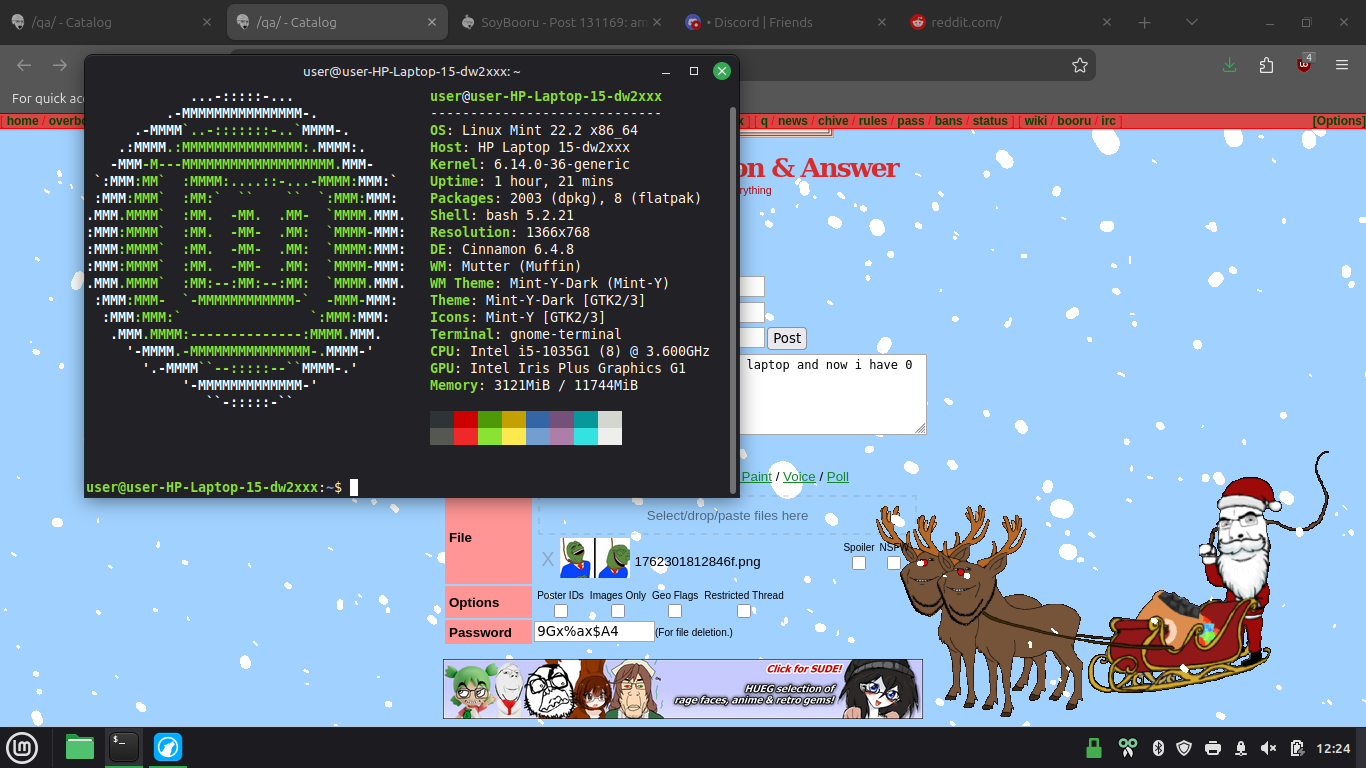Click the Extensions puzzle piece icon
This screenshot has height=768, width=1366.
point(1267,65)
